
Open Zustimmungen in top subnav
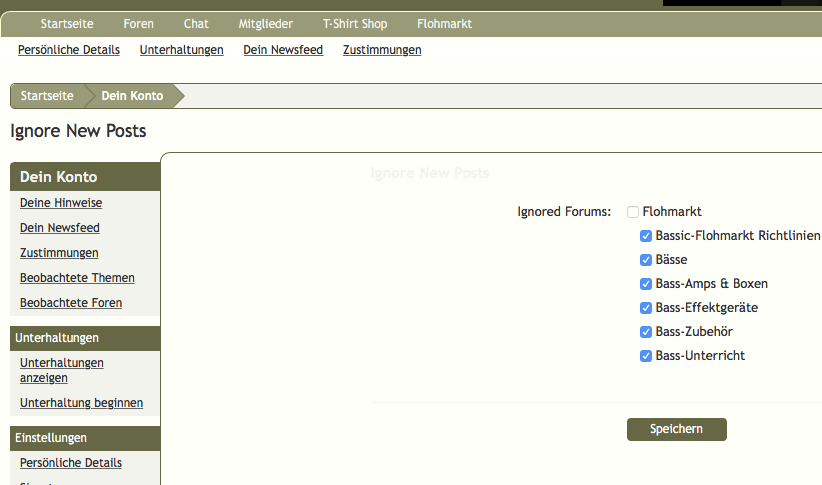click(382, 50)
